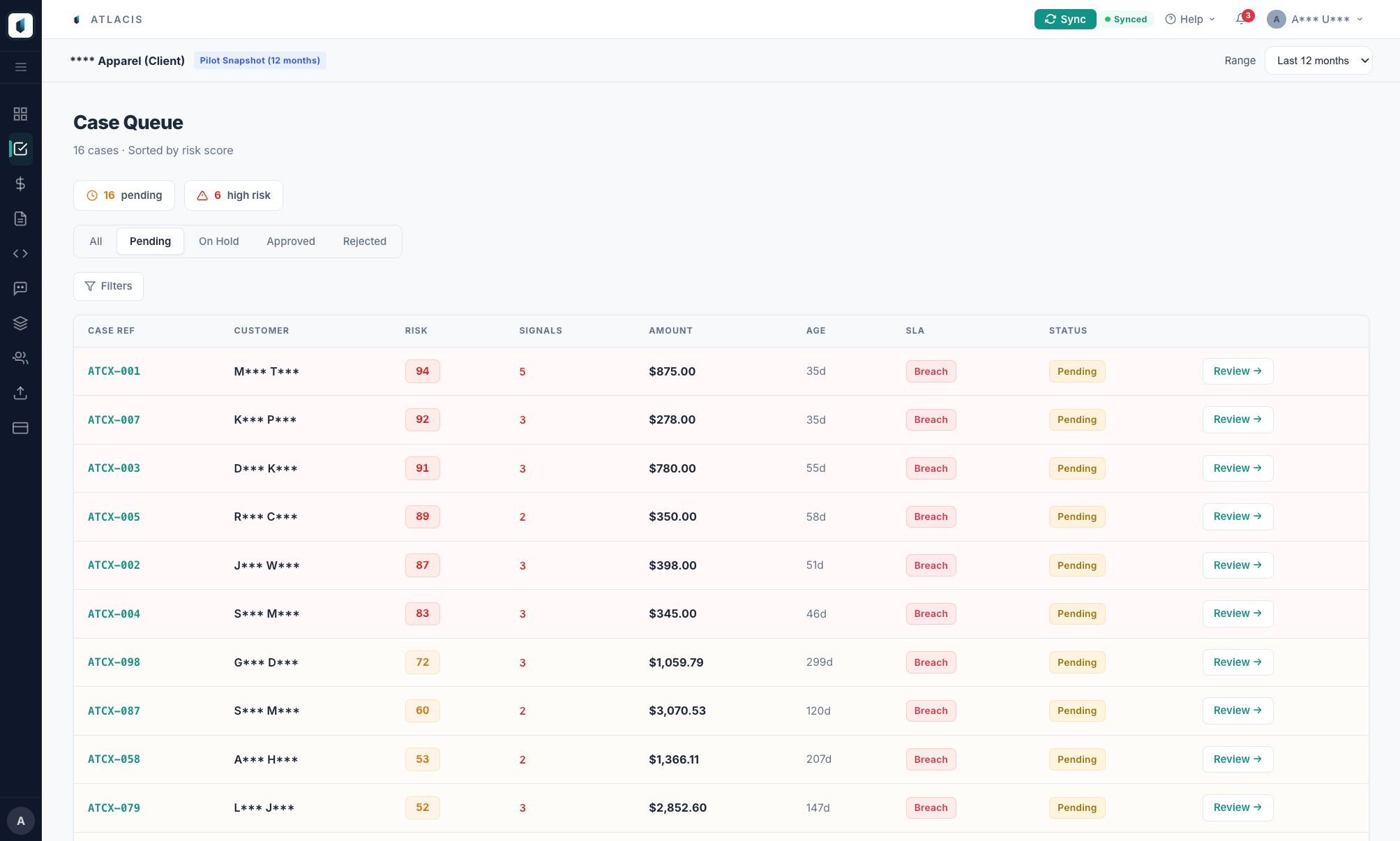Screen dimensions: 1400x841
Task: Open the Filters button
Action: pos(109,286)
